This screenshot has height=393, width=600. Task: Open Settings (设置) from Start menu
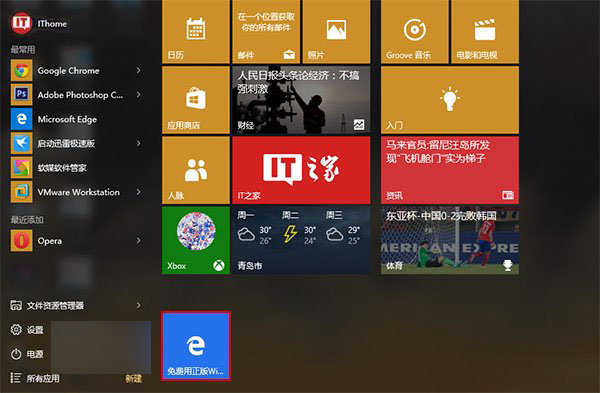click(x=27, y=329)
